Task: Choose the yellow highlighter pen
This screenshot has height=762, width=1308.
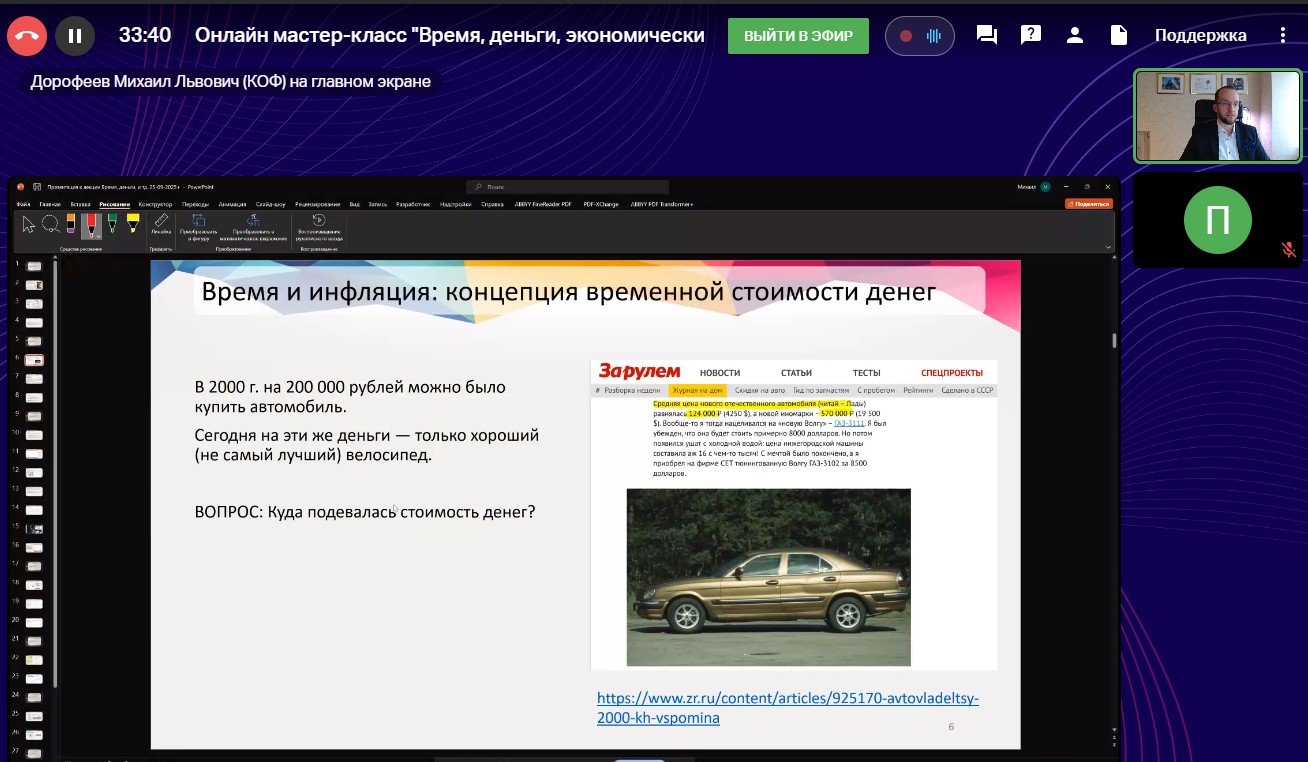Action: 133,223
